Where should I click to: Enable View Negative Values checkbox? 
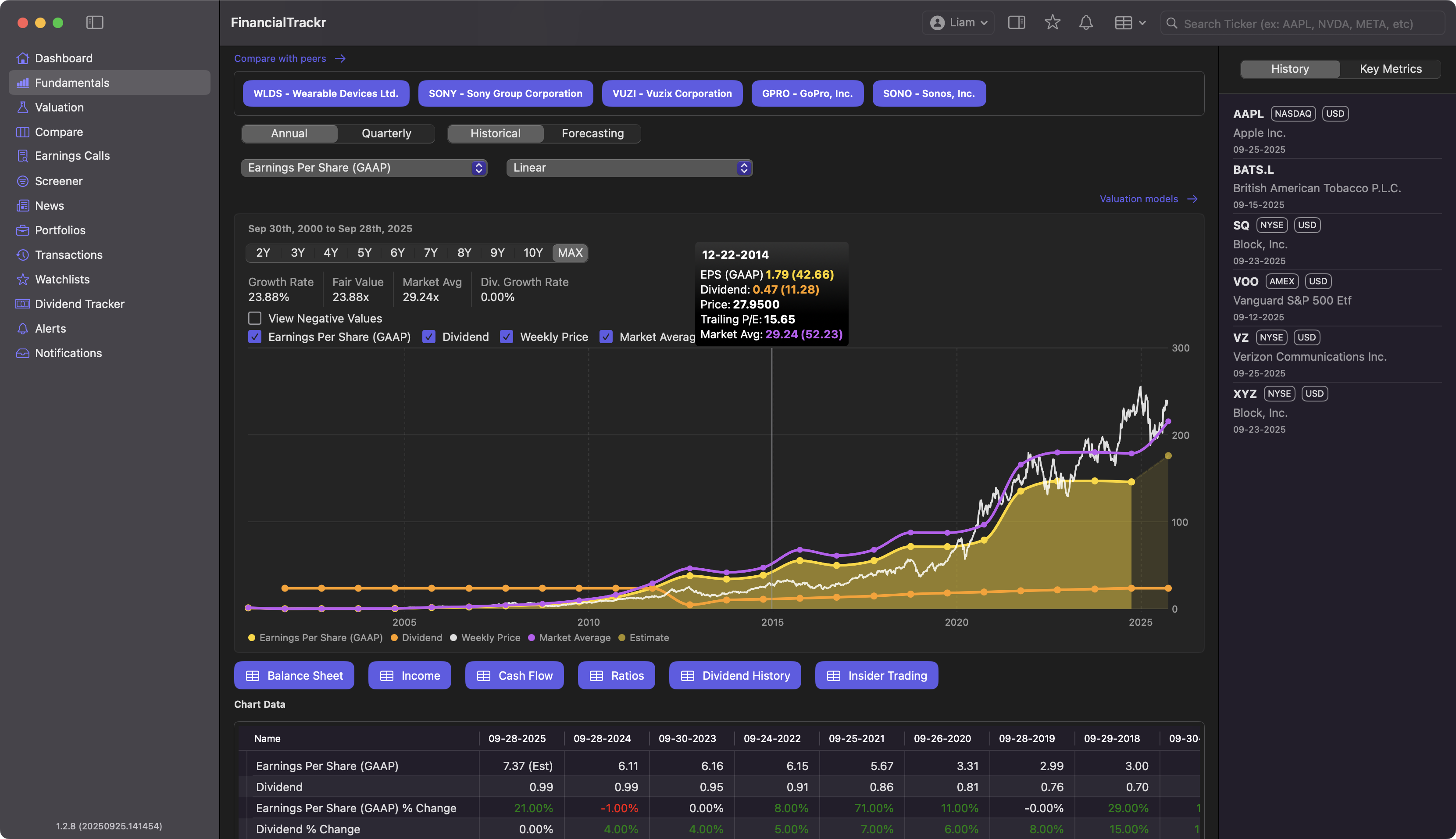(x=254, y=318)
